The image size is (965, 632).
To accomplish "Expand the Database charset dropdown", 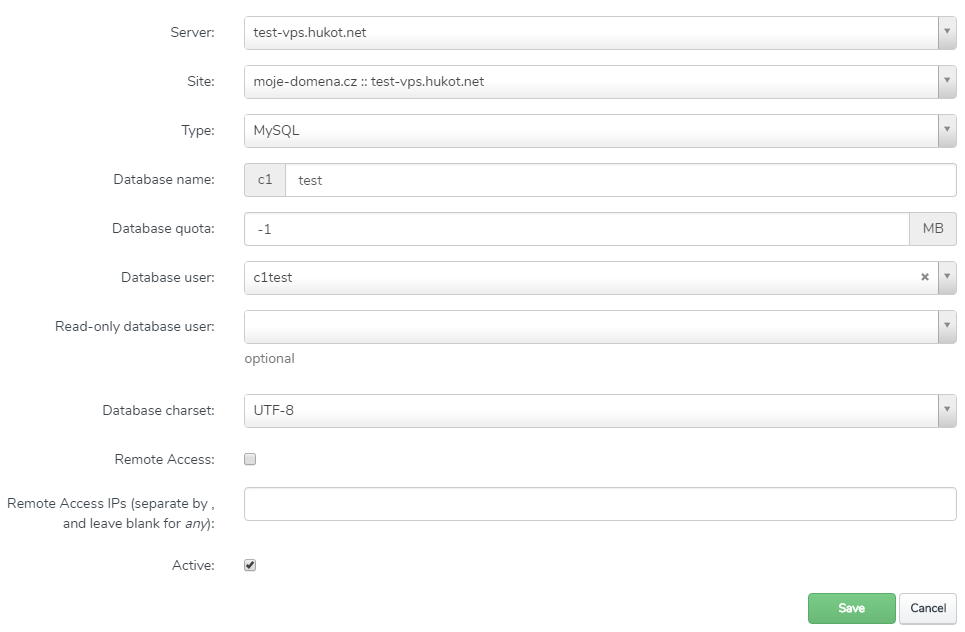I will point(947,411).
